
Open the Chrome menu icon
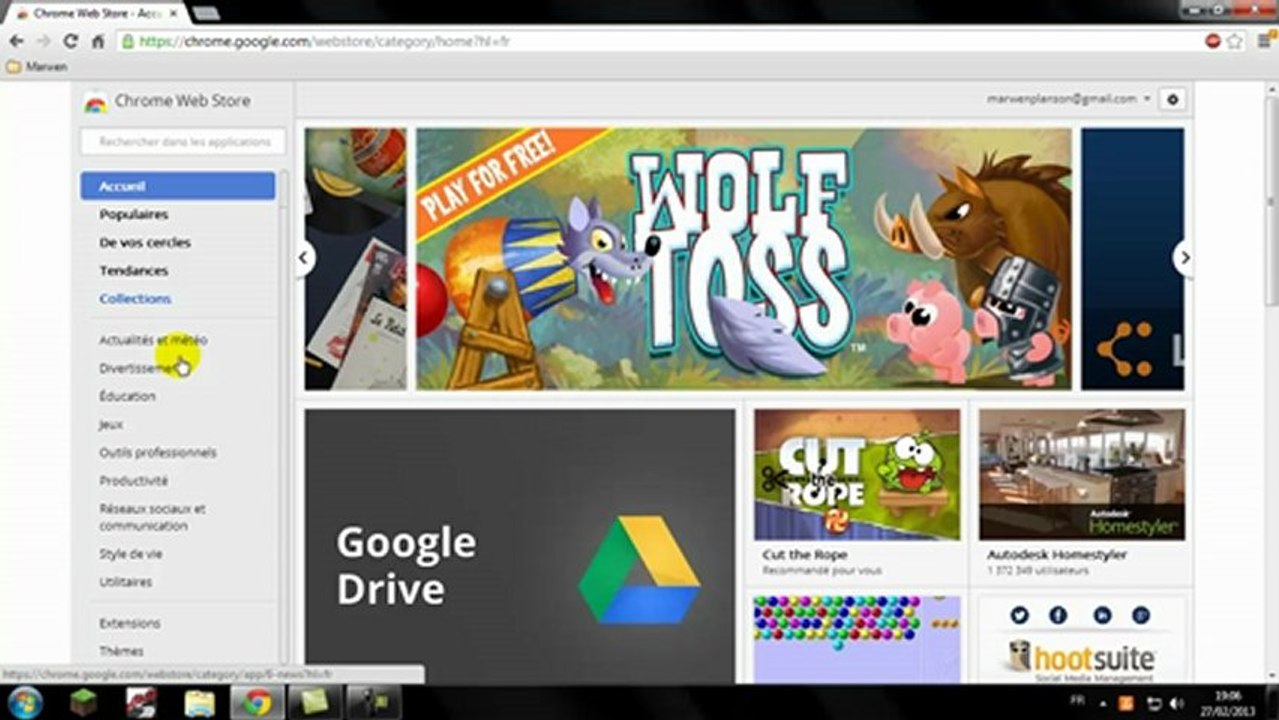1266,41
